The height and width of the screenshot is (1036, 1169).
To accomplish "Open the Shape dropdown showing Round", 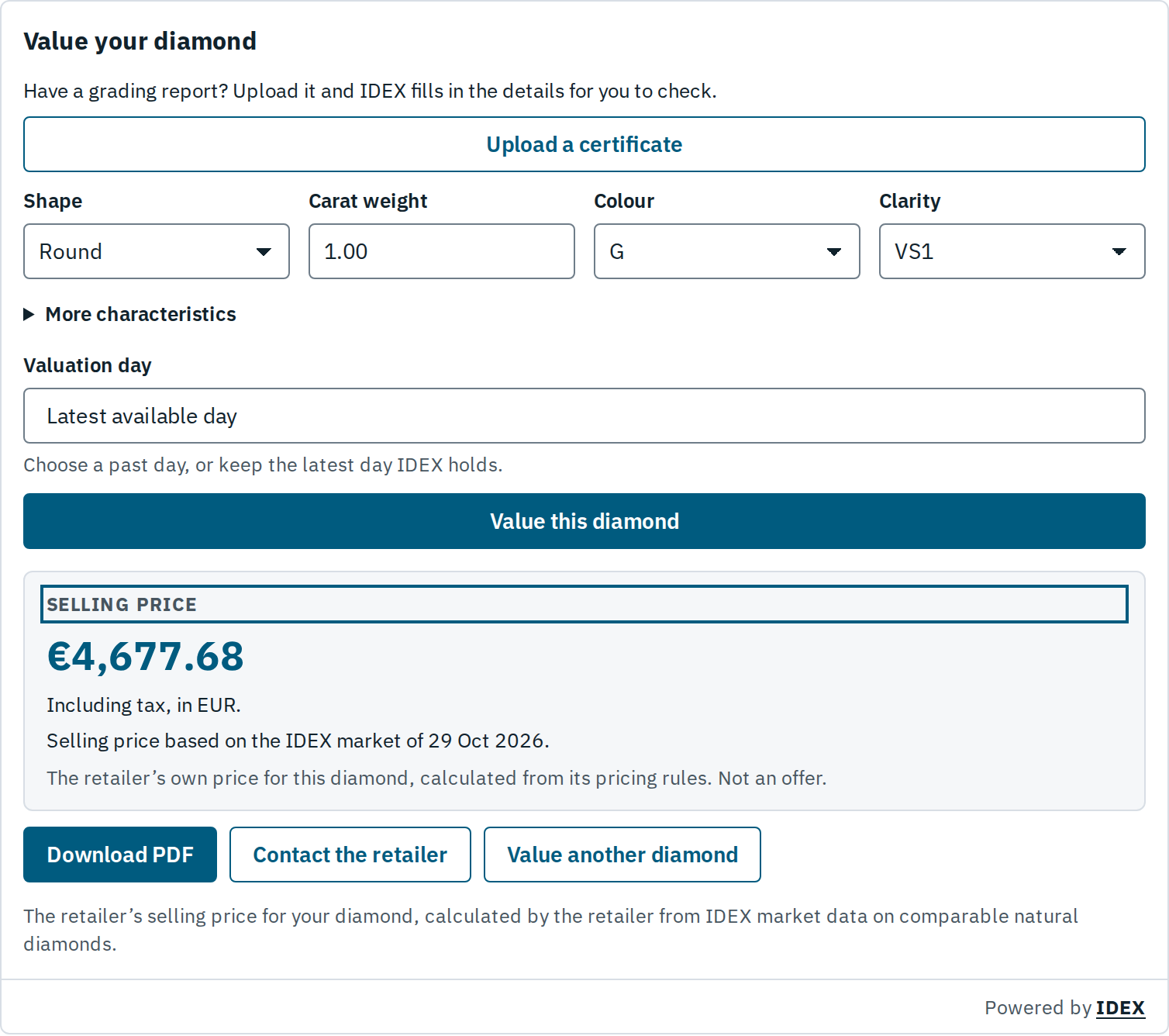I will (x=157, y=251).
